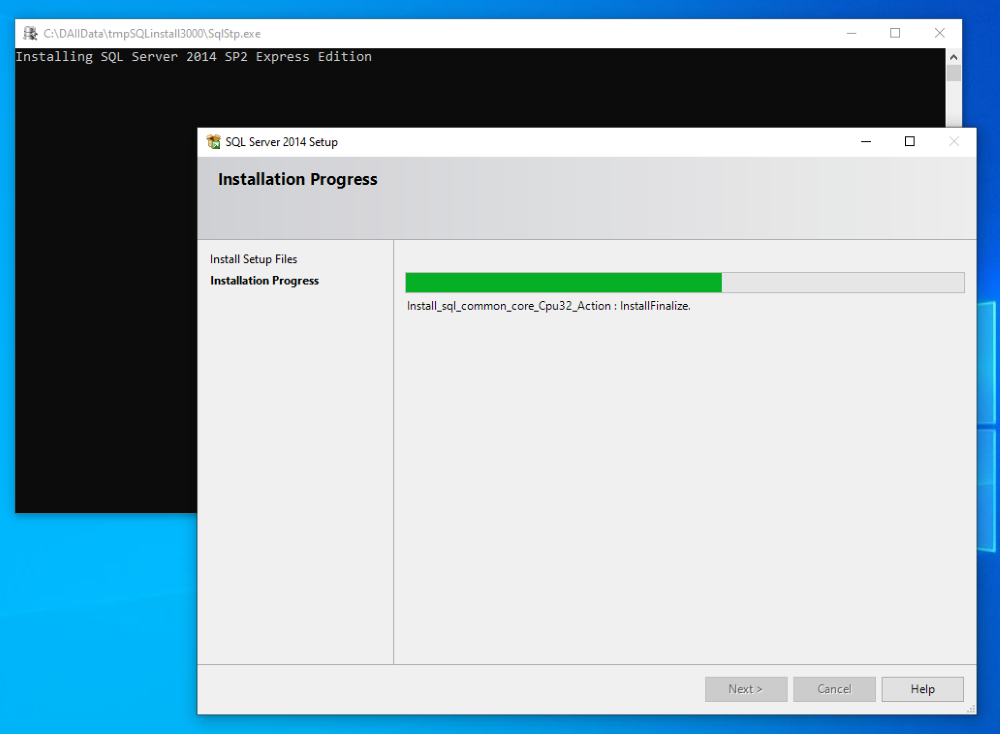
Task: Minimize the SqlStp.exe console window
Action: tap(851, 33)
